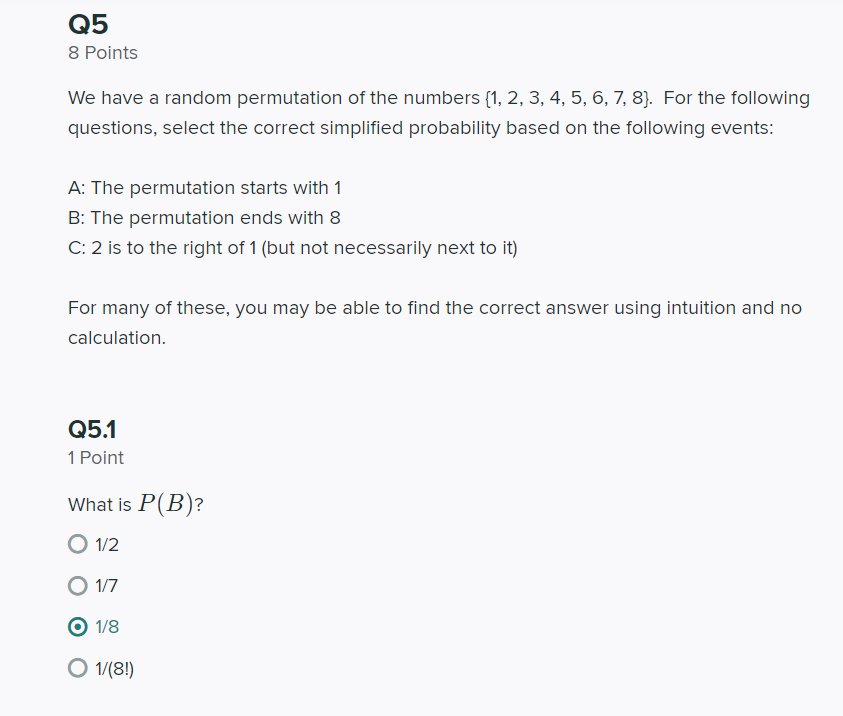Click the event description for C
Viewport: 843px width, 716px height.
292,247
